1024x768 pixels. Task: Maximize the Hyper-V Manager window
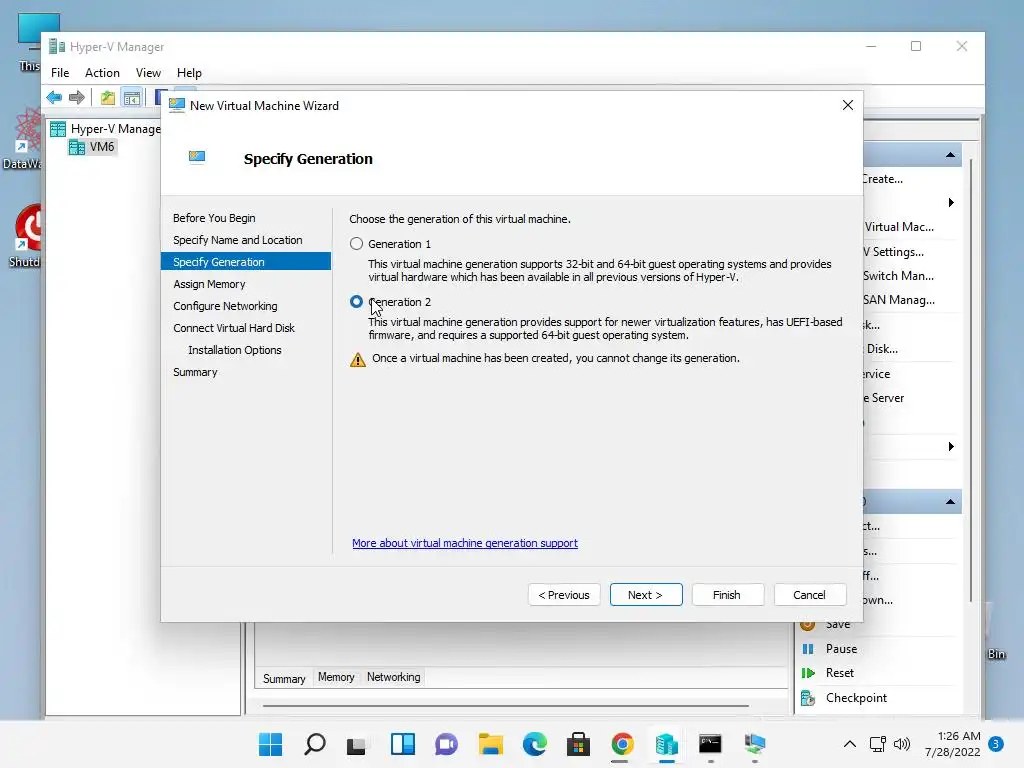click(x=916, y=46)
